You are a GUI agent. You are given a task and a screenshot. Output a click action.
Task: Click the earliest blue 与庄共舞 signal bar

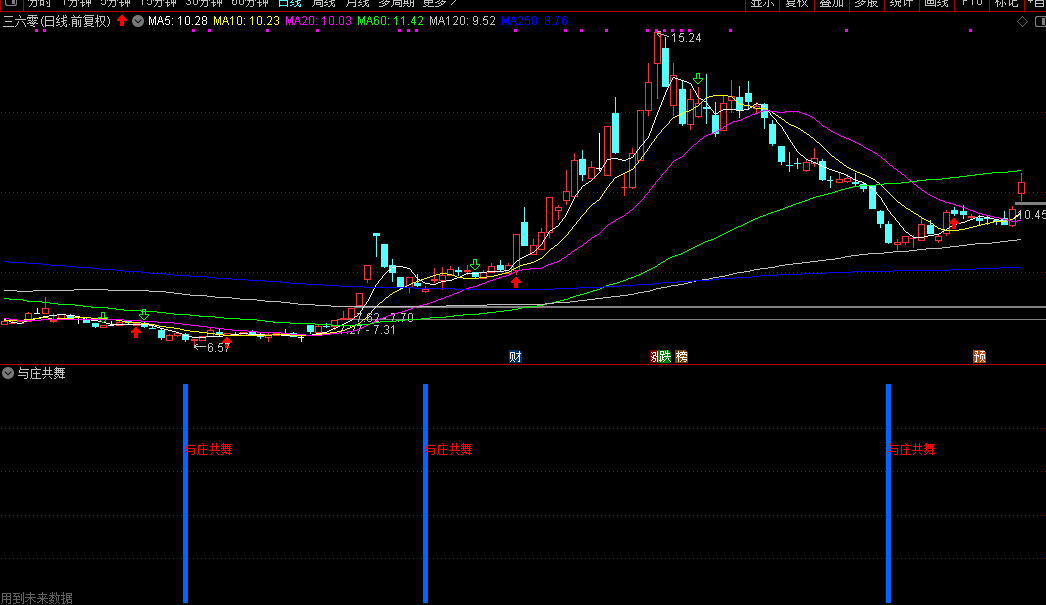[x=185, y=493]
